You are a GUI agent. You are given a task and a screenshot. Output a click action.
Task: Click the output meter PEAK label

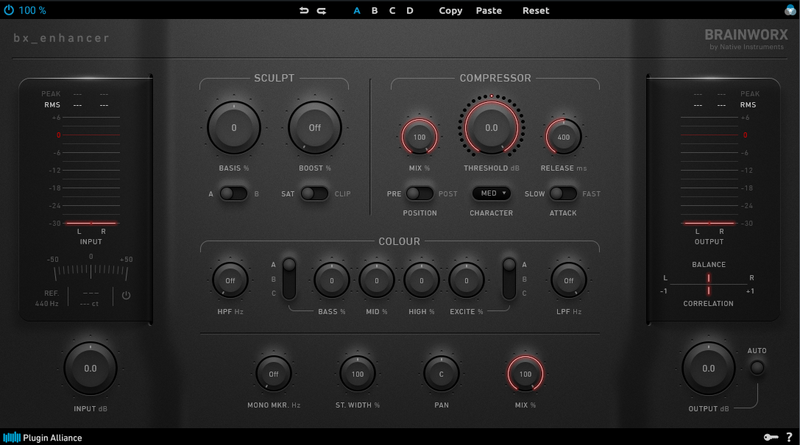click(x=750, y=94)
